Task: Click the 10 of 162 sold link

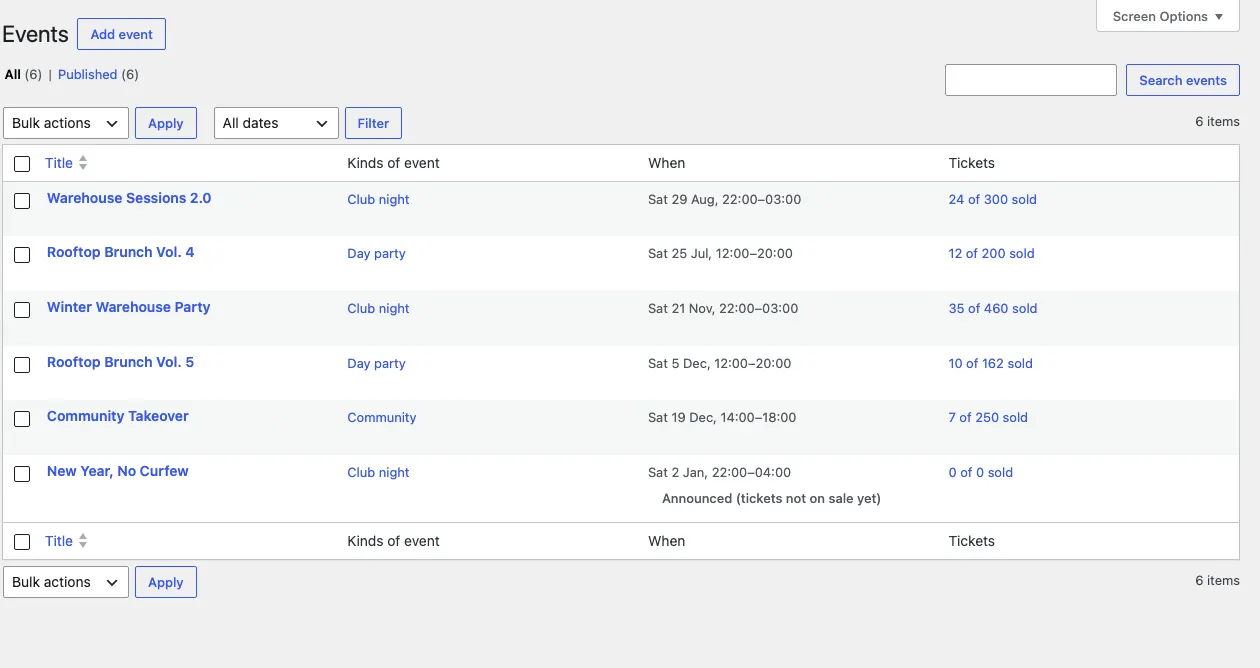Action: [x=991, y=363]
